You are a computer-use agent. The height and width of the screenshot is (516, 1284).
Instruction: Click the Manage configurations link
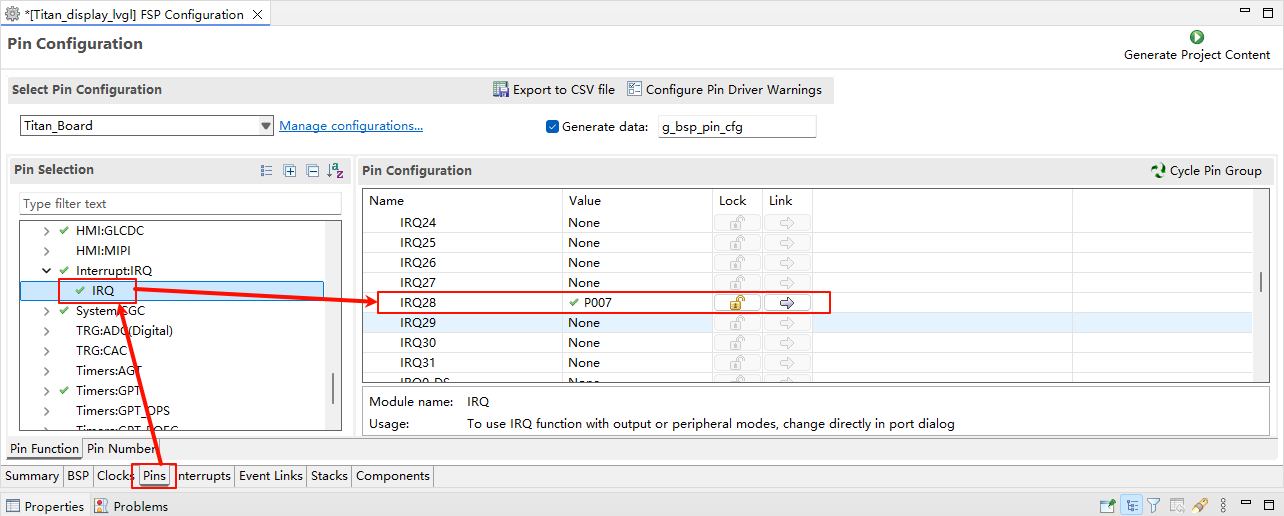point(350,126)
